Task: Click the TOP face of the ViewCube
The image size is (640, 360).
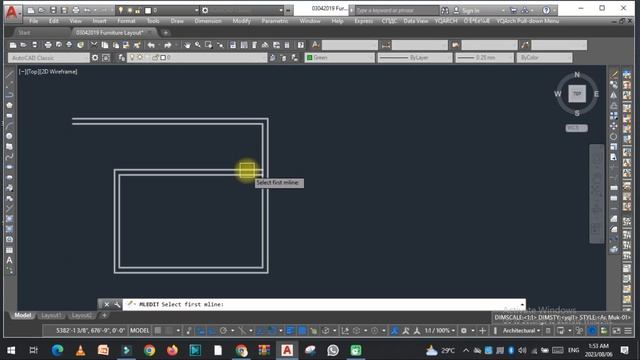Action: 577,93
